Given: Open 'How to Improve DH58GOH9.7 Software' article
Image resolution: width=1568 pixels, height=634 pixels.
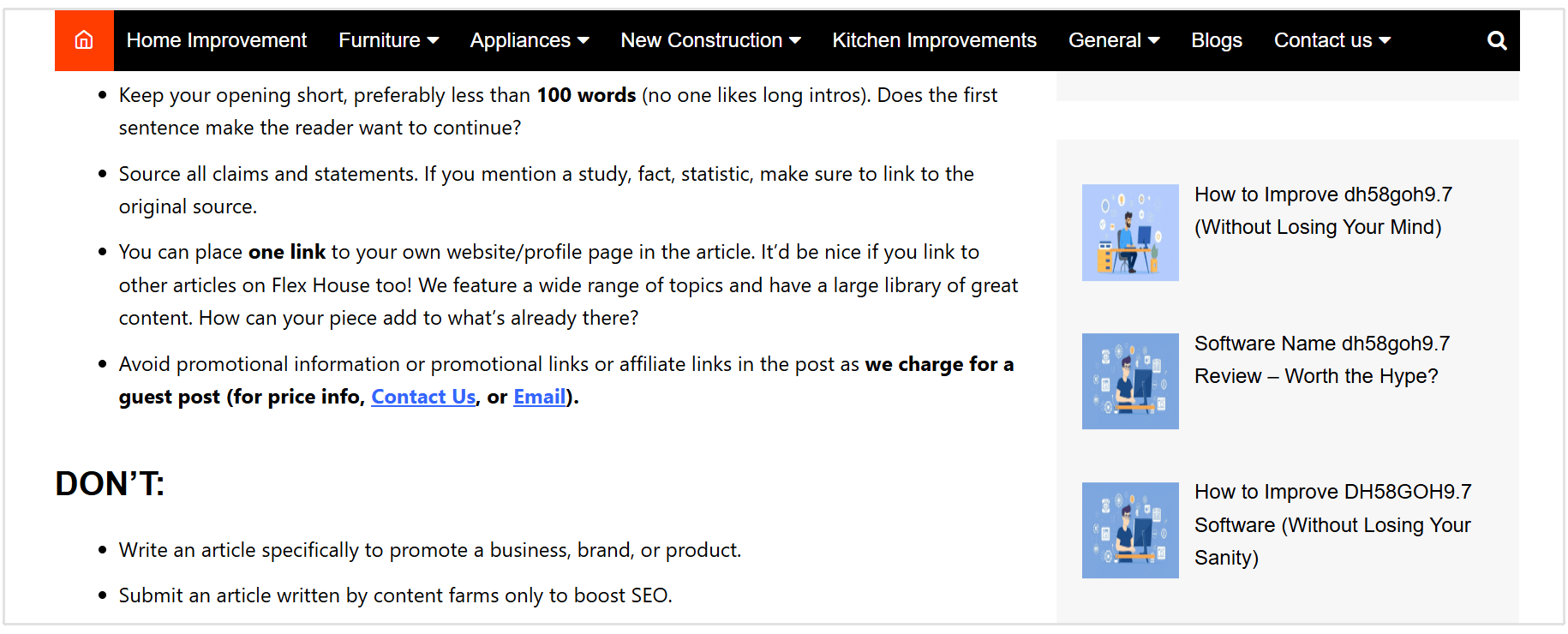Looking at the screenshot, I should coord(1332,524).
